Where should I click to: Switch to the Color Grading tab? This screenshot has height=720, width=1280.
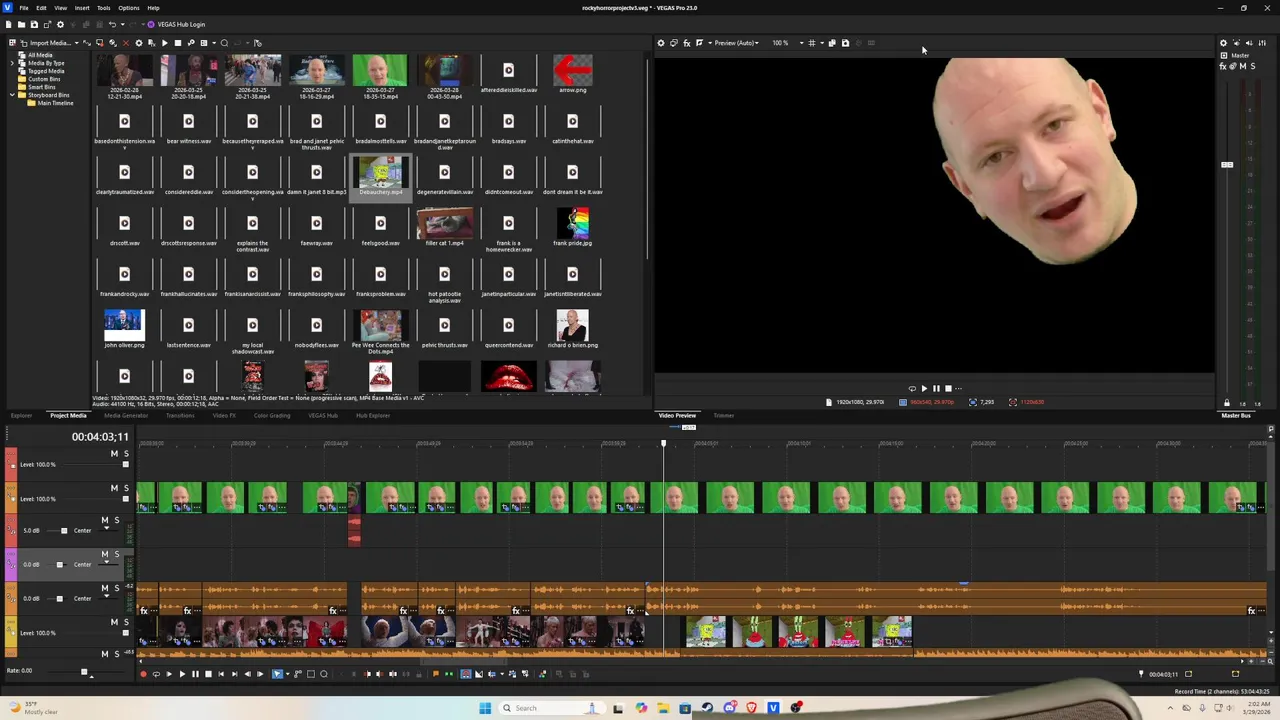(x=272, y=415)
